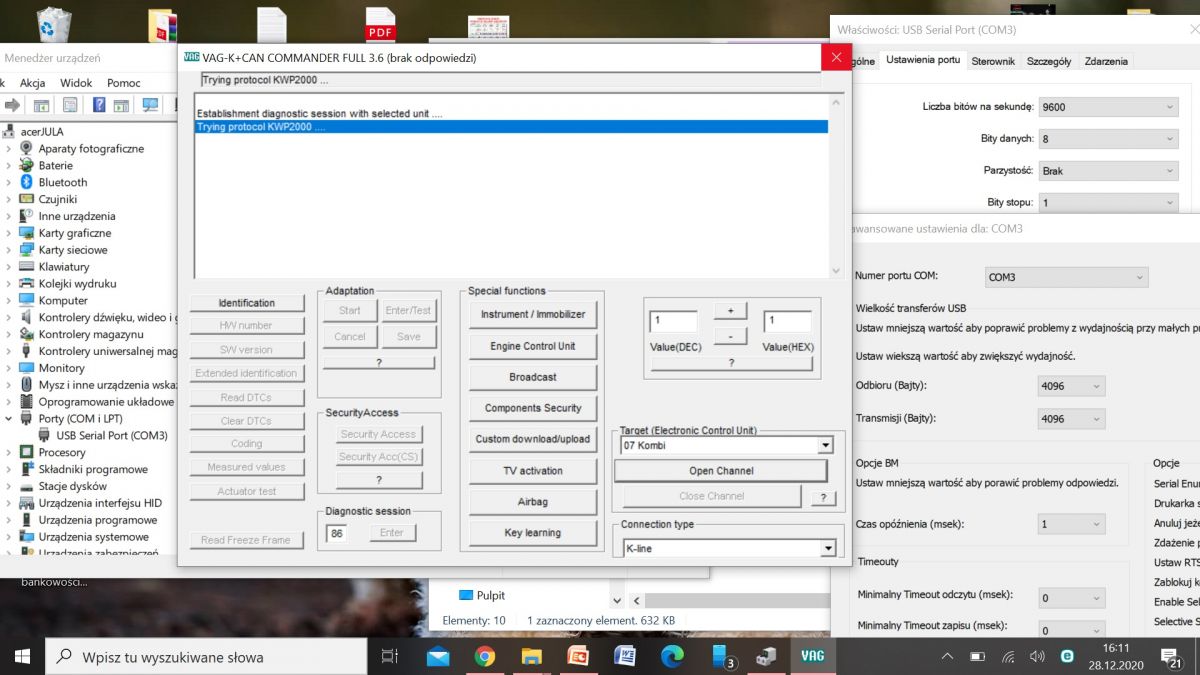Click the Windows taskbar search box

pos(208,657)
